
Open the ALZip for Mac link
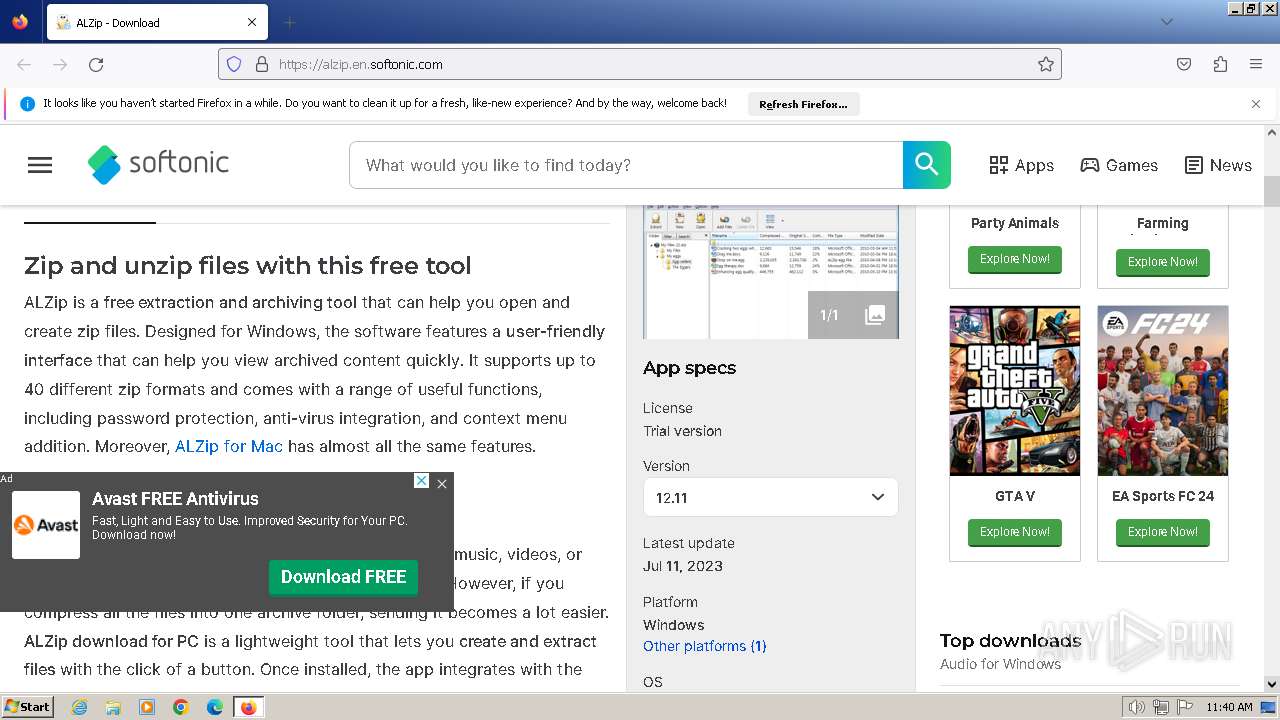point(229,446)
